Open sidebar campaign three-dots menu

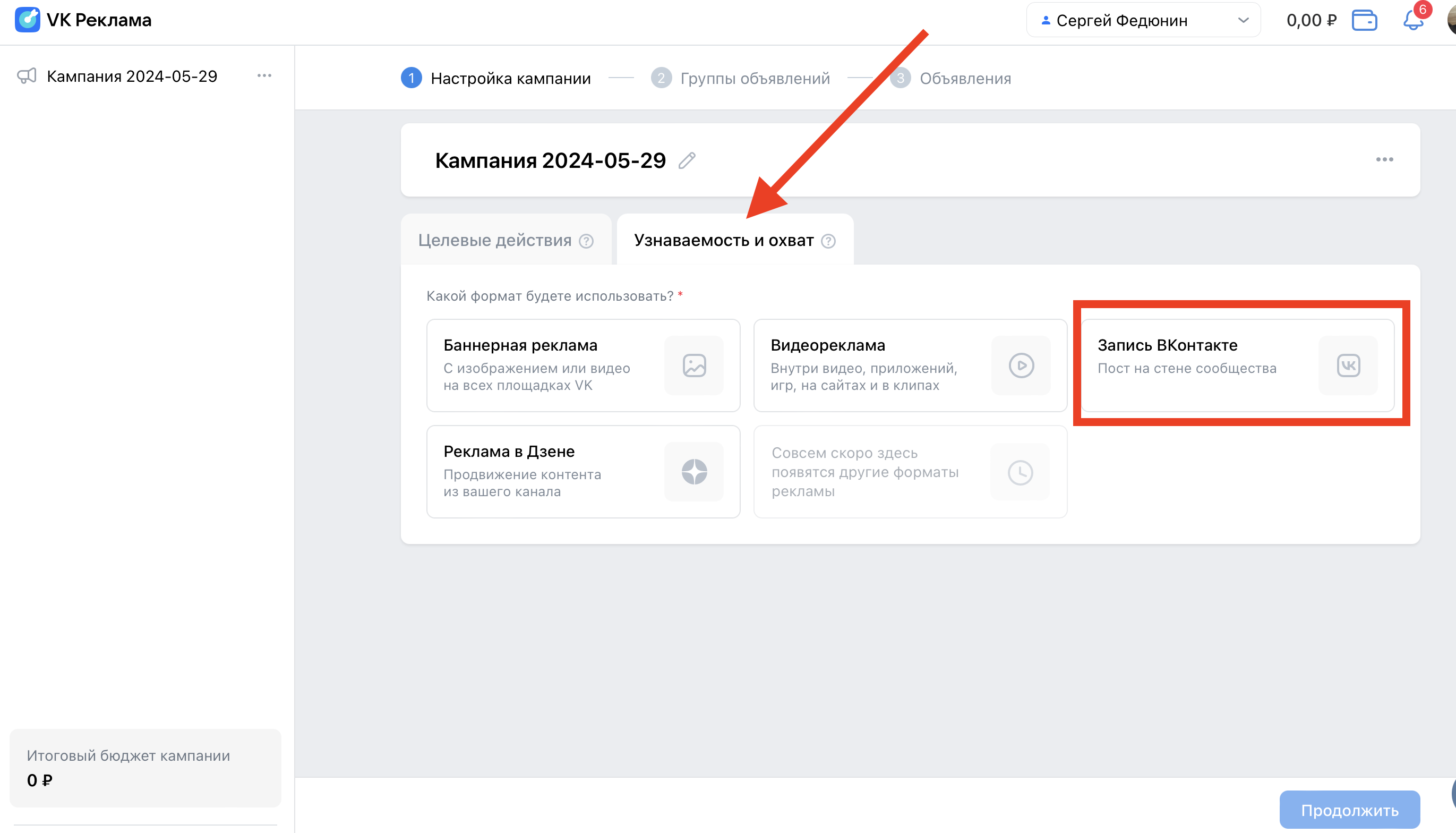264,75
